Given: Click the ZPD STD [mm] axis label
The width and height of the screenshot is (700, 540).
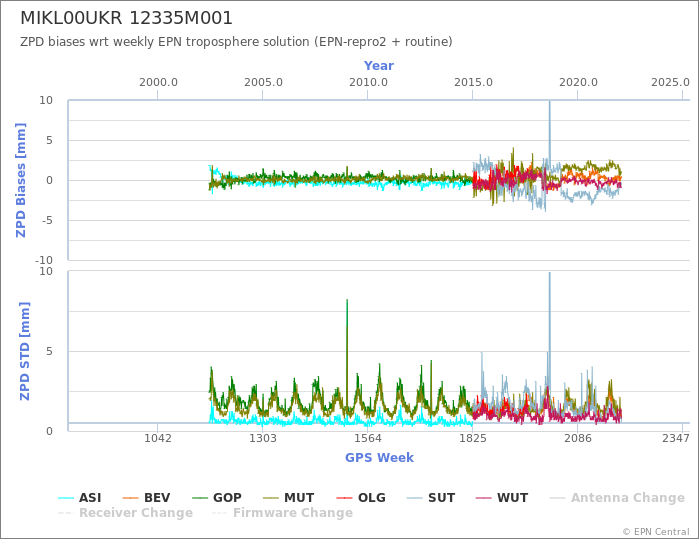Looking at the screenshot, I should [25, 351].
